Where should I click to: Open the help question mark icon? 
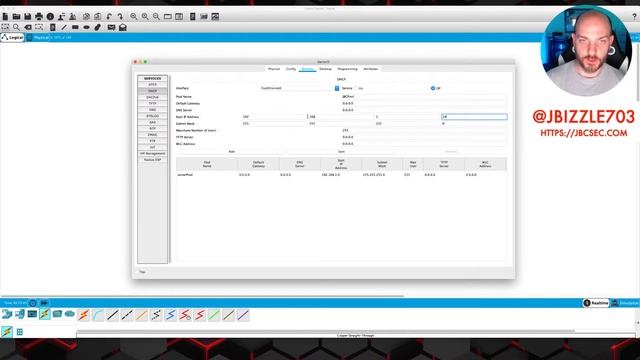(634, 16)
